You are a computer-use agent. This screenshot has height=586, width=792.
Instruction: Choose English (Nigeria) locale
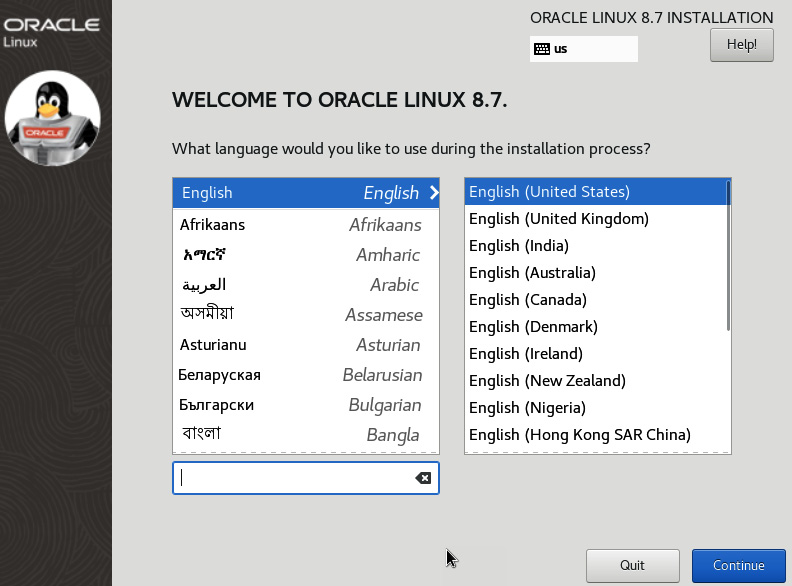click(x=596, y=408)
